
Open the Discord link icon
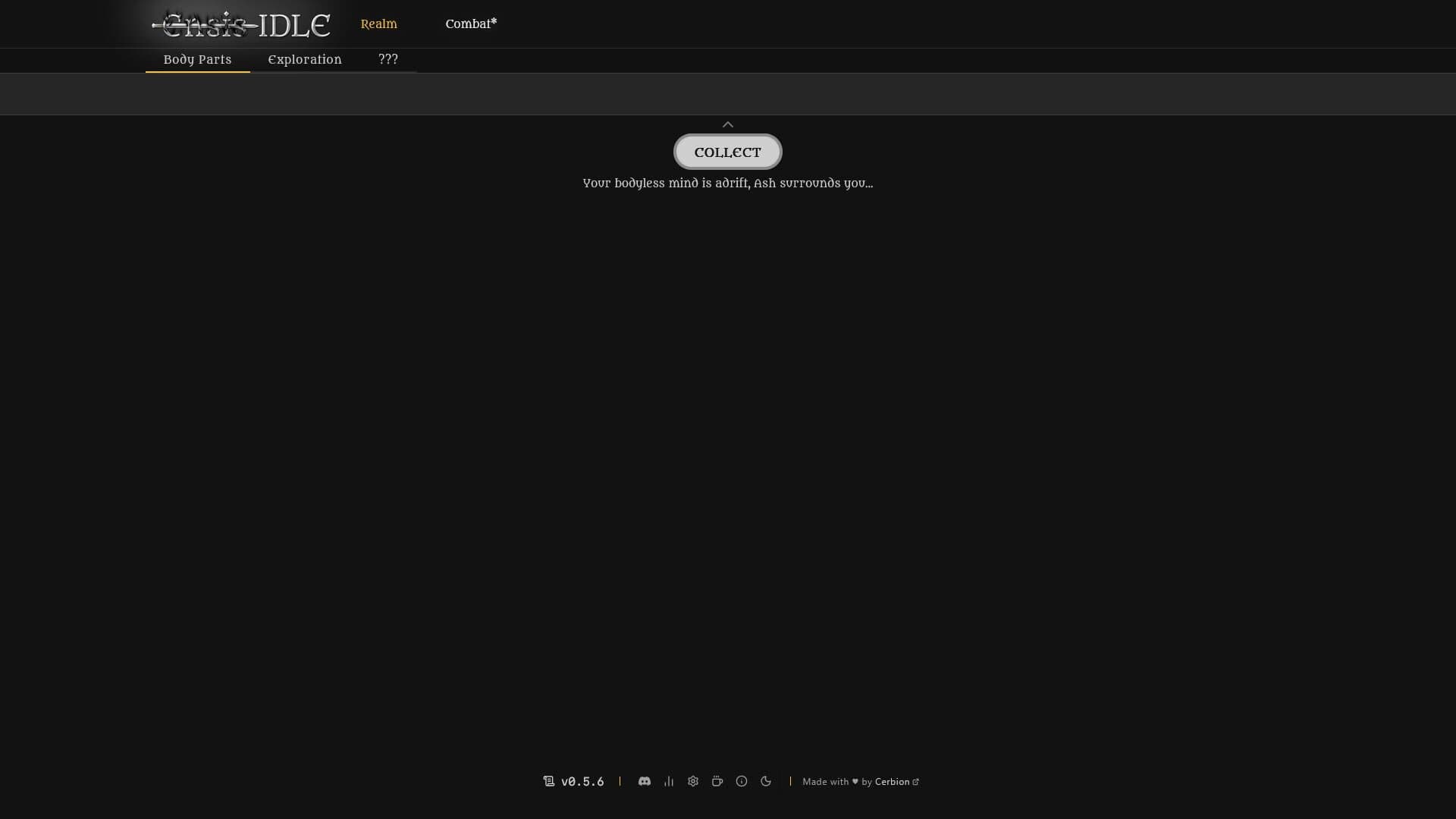tap(644, 781)
